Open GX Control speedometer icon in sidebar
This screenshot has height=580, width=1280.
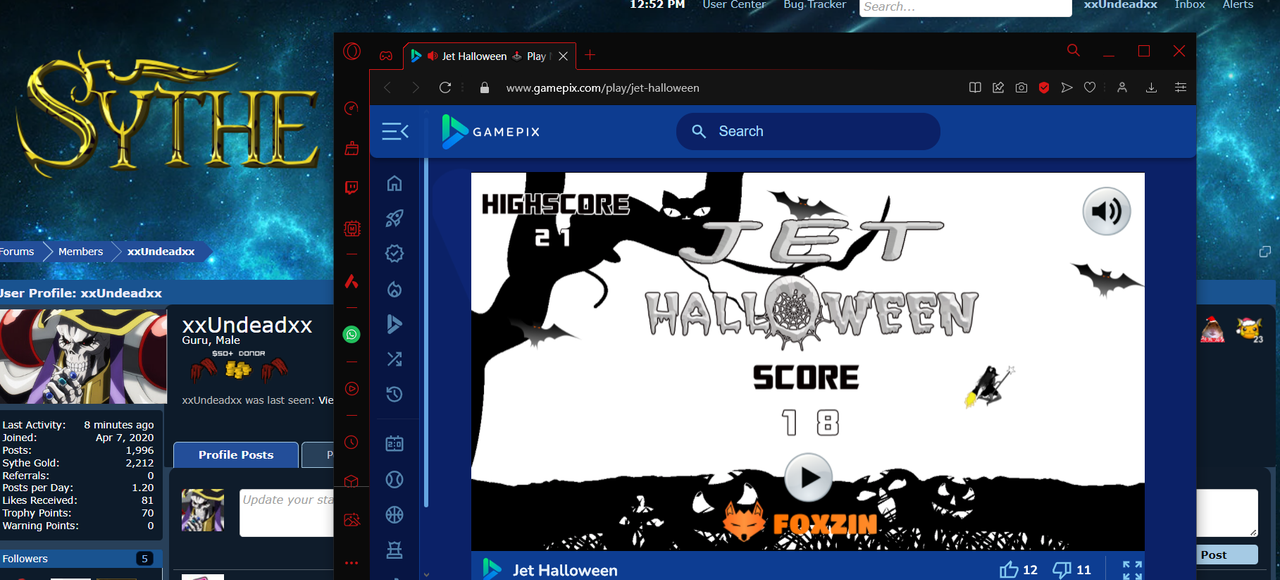(351, 108)
